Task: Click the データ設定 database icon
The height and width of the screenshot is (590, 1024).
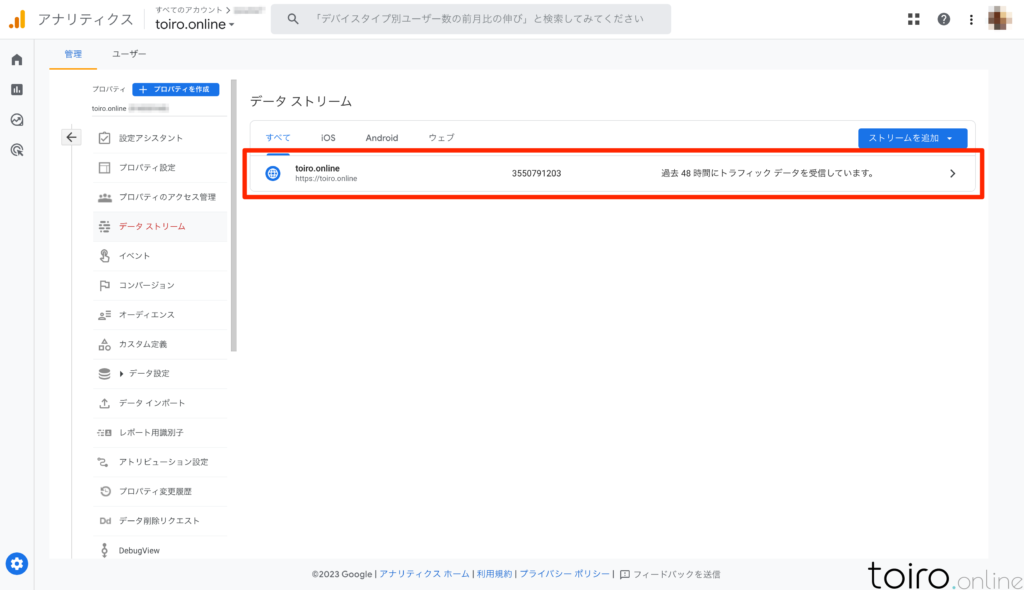Action: 104,374
